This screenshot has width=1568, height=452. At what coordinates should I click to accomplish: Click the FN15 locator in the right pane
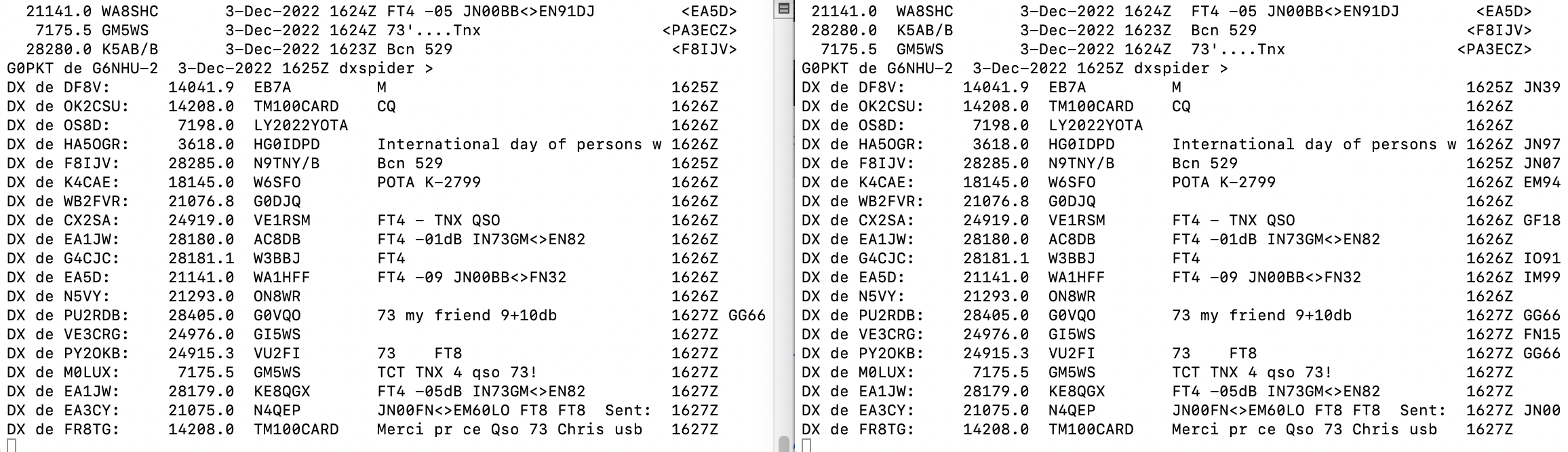coord(1542,335)
